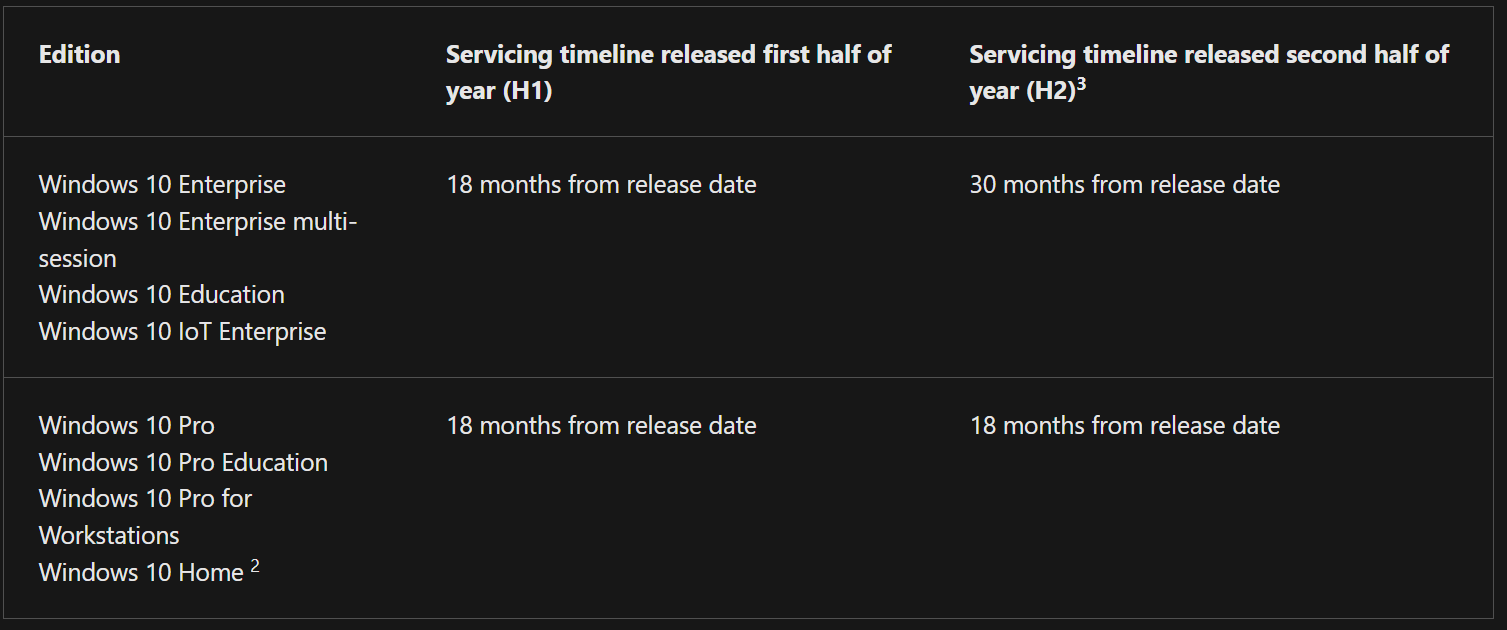This screenshot has width=1507, height=630.
Task: Click the word Workstations in the Pro row
Action: (x=109, y=536)
